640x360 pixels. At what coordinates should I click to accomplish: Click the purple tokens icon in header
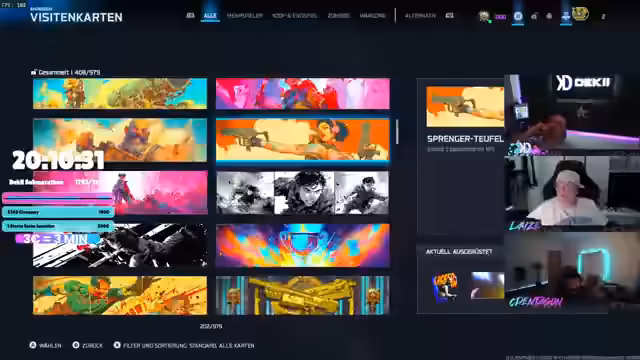(501, 17)
